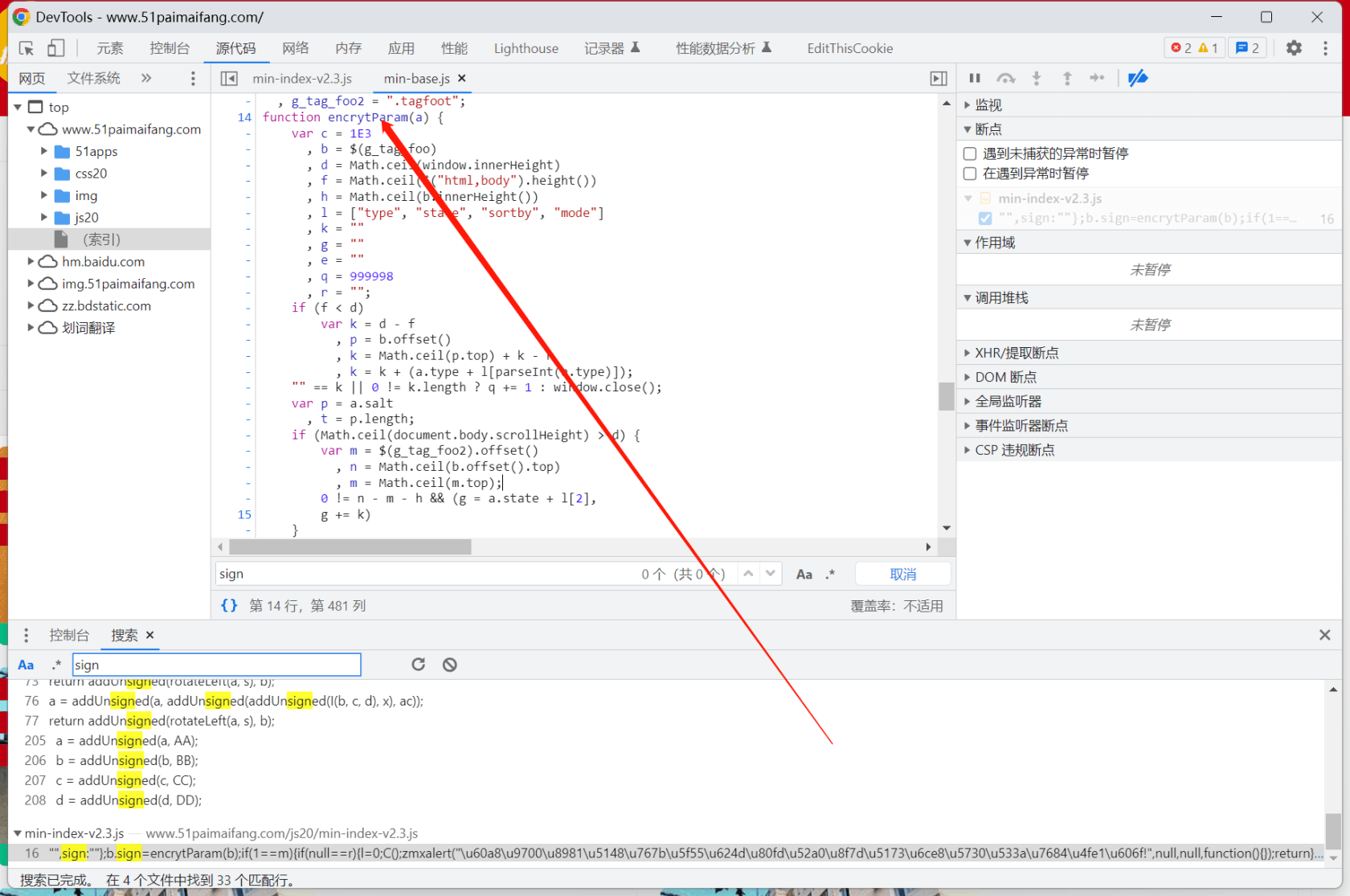Switch to 控制台 drawer tab
The width and height of the screenshot is (1350, 896).
69,635
